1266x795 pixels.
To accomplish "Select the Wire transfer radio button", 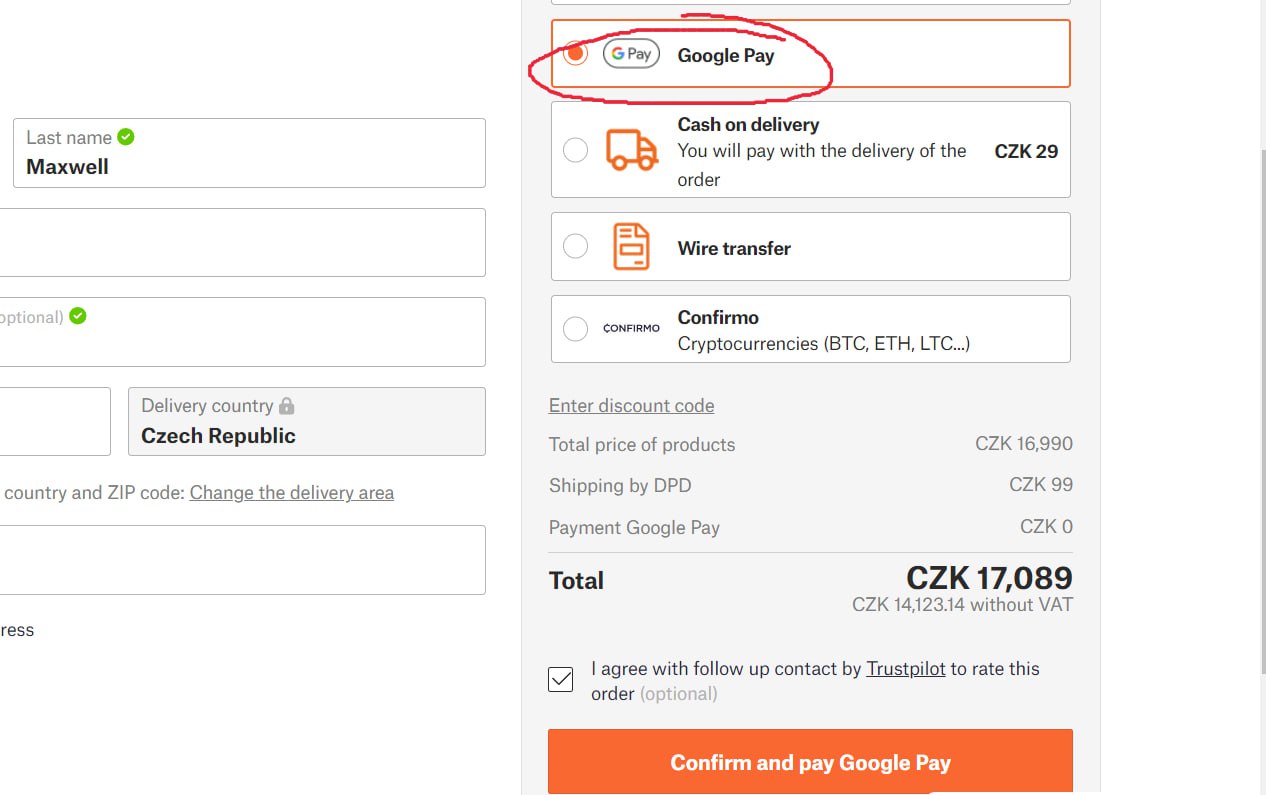I will [x=575, y=246].
